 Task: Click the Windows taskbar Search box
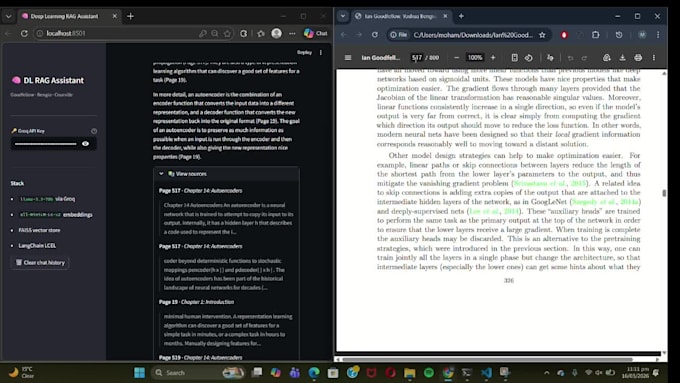click(x=197, y=373)
